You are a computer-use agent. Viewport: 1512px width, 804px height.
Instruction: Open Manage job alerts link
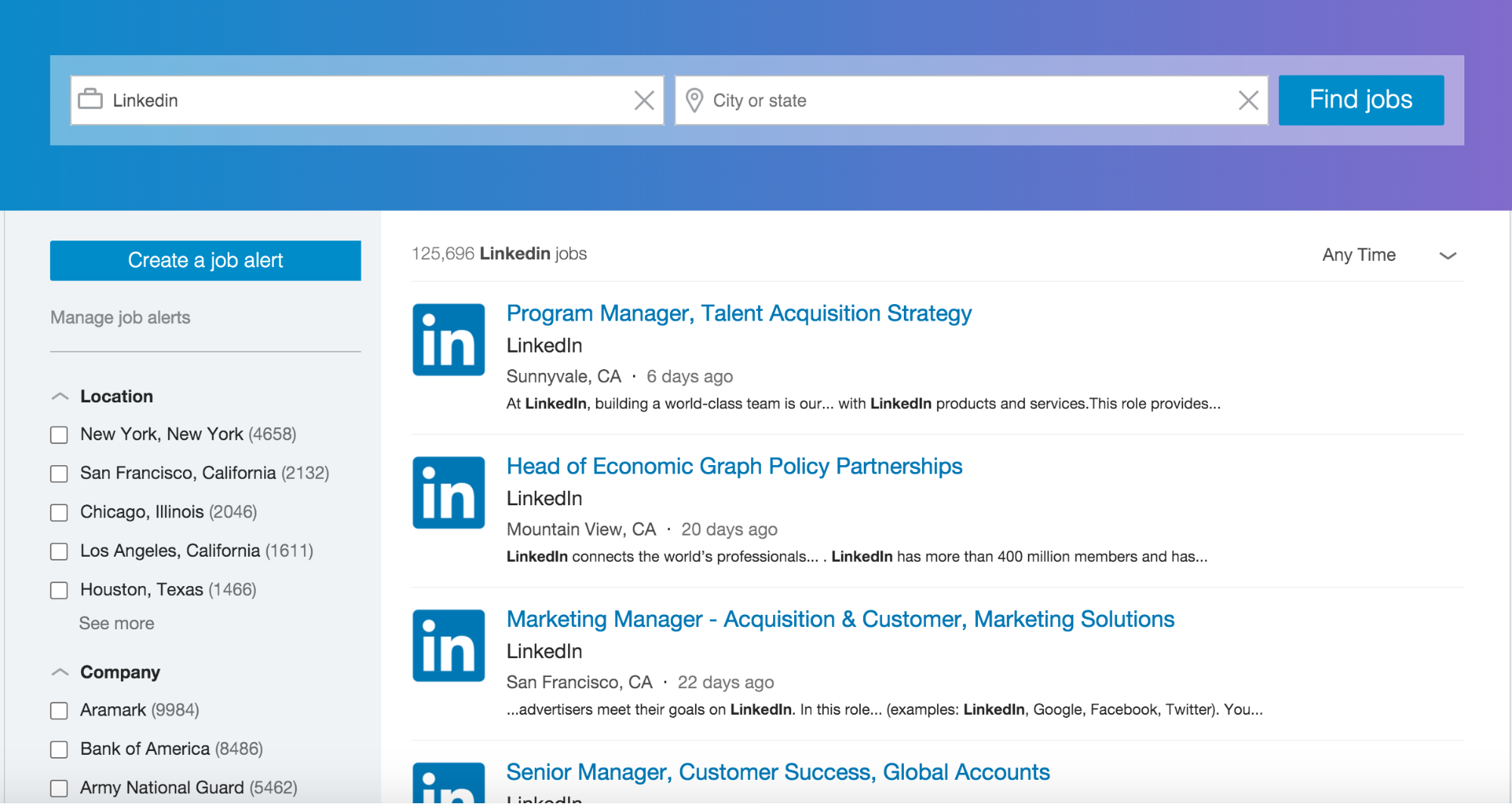(120, 318)
